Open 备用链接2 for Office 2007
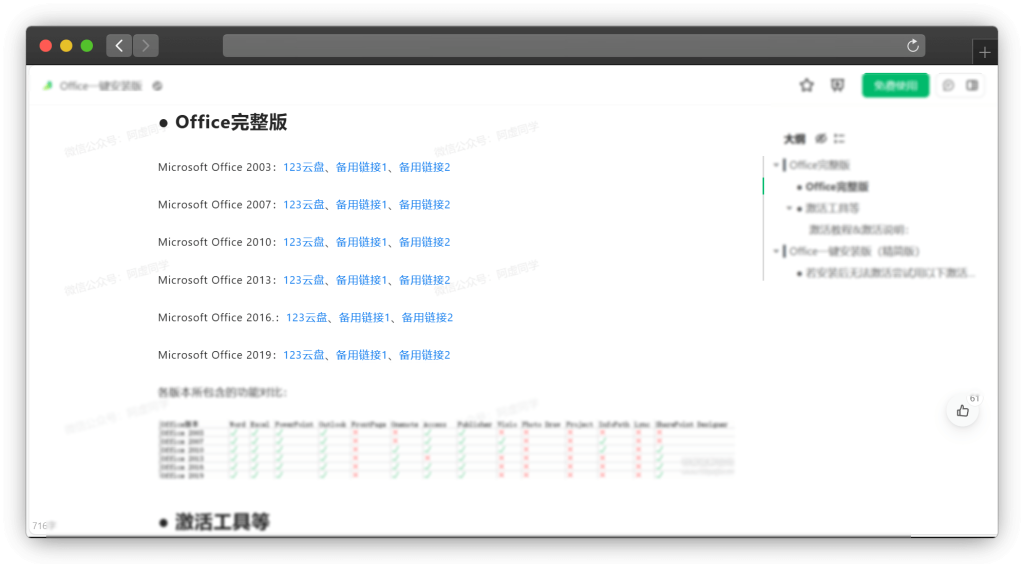 pos(424,204)
